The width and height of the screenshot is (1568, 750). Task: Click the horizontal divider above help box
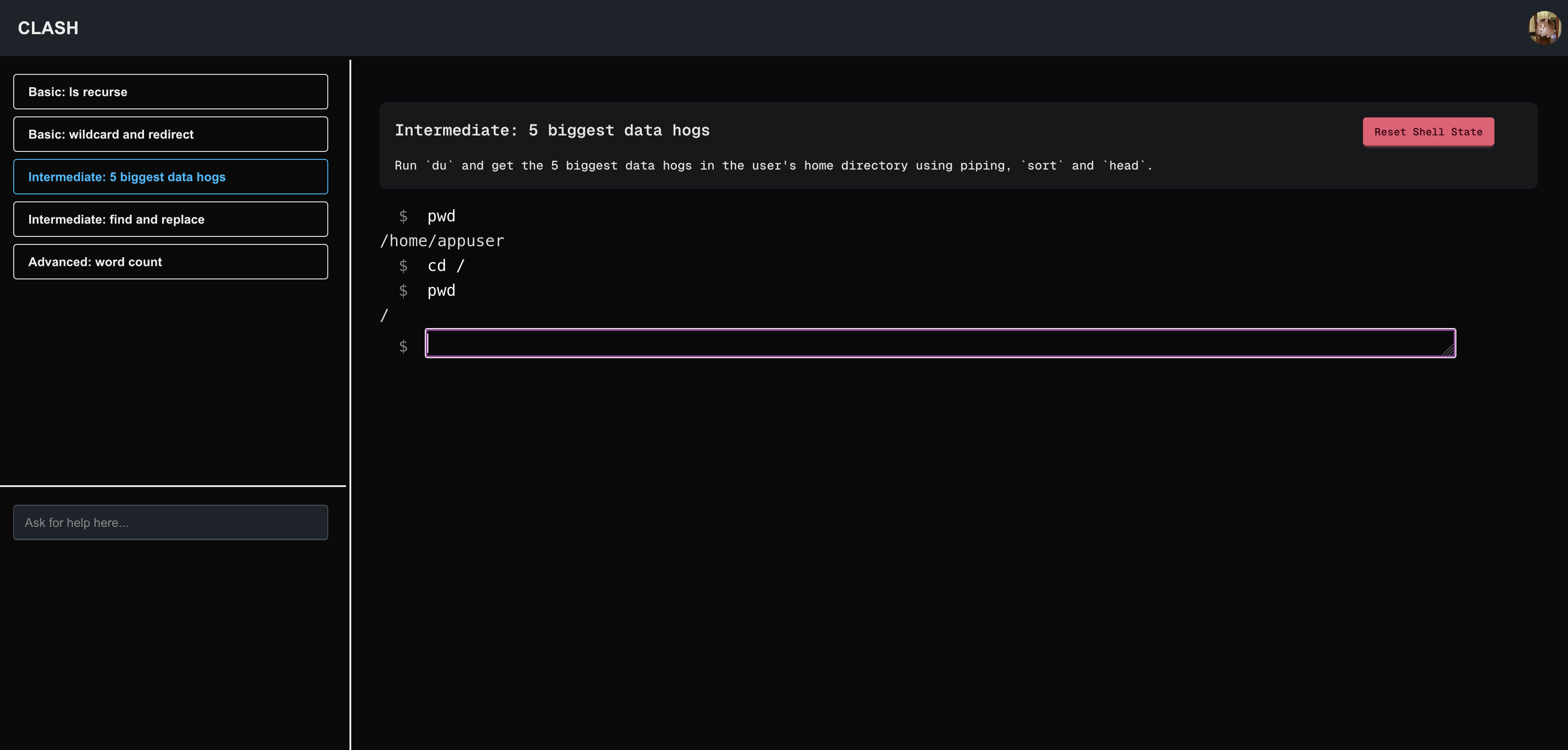pos(173,486)
